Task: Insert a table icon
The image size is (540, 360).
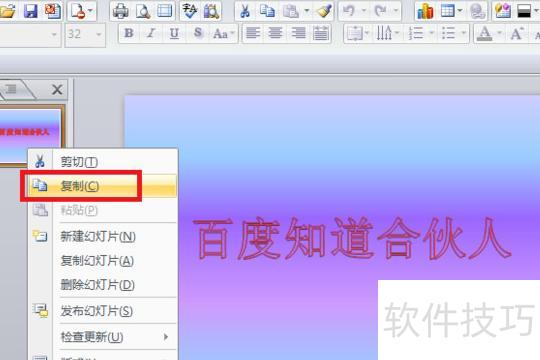Action: (447, 11)
